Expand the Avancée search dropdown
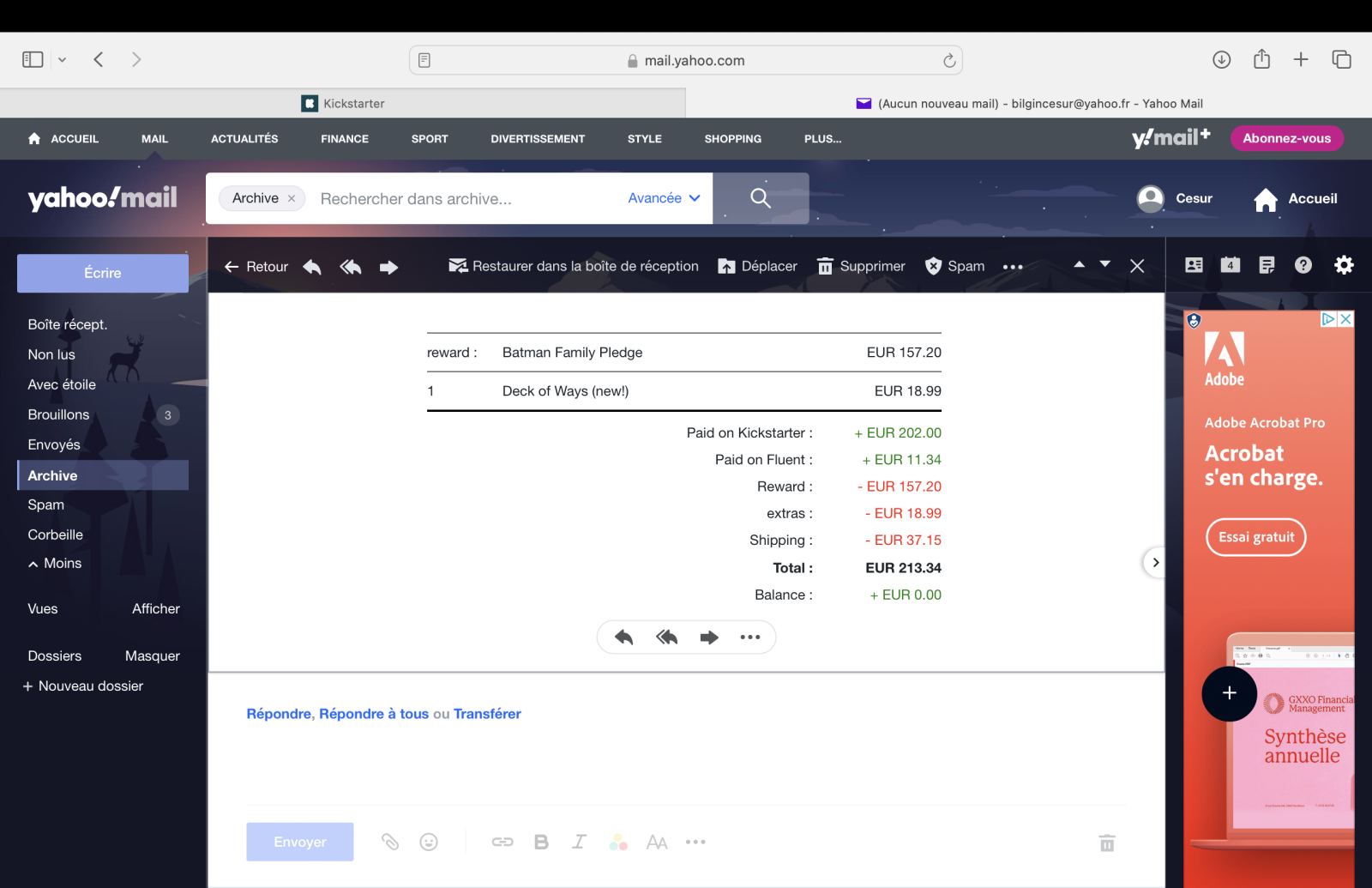 (x=664, y=198)
